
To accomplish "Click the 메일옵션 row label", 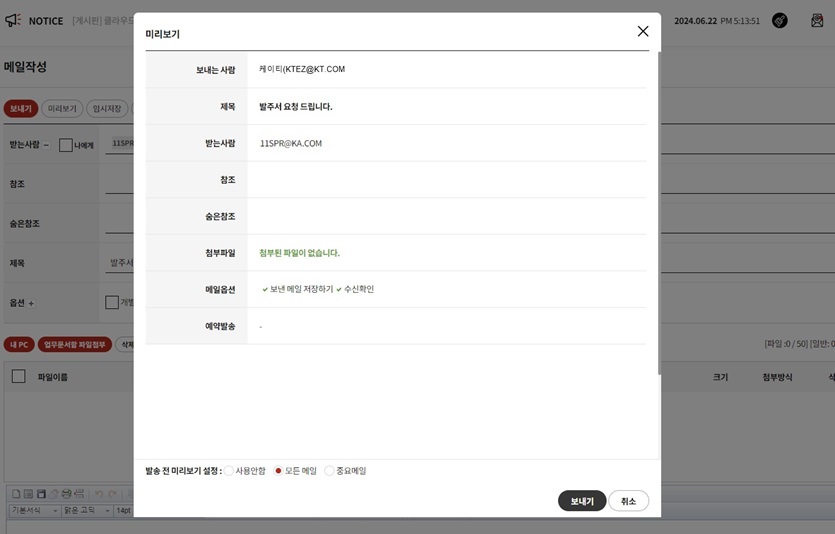I will [220, 290].
